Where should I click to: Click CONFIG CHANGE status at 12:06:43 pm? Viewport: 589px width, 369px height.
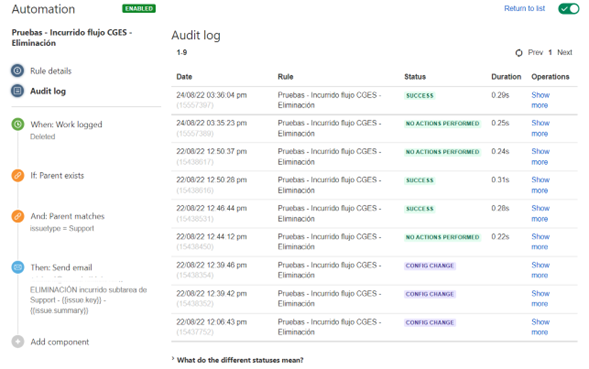click(430, 322)
